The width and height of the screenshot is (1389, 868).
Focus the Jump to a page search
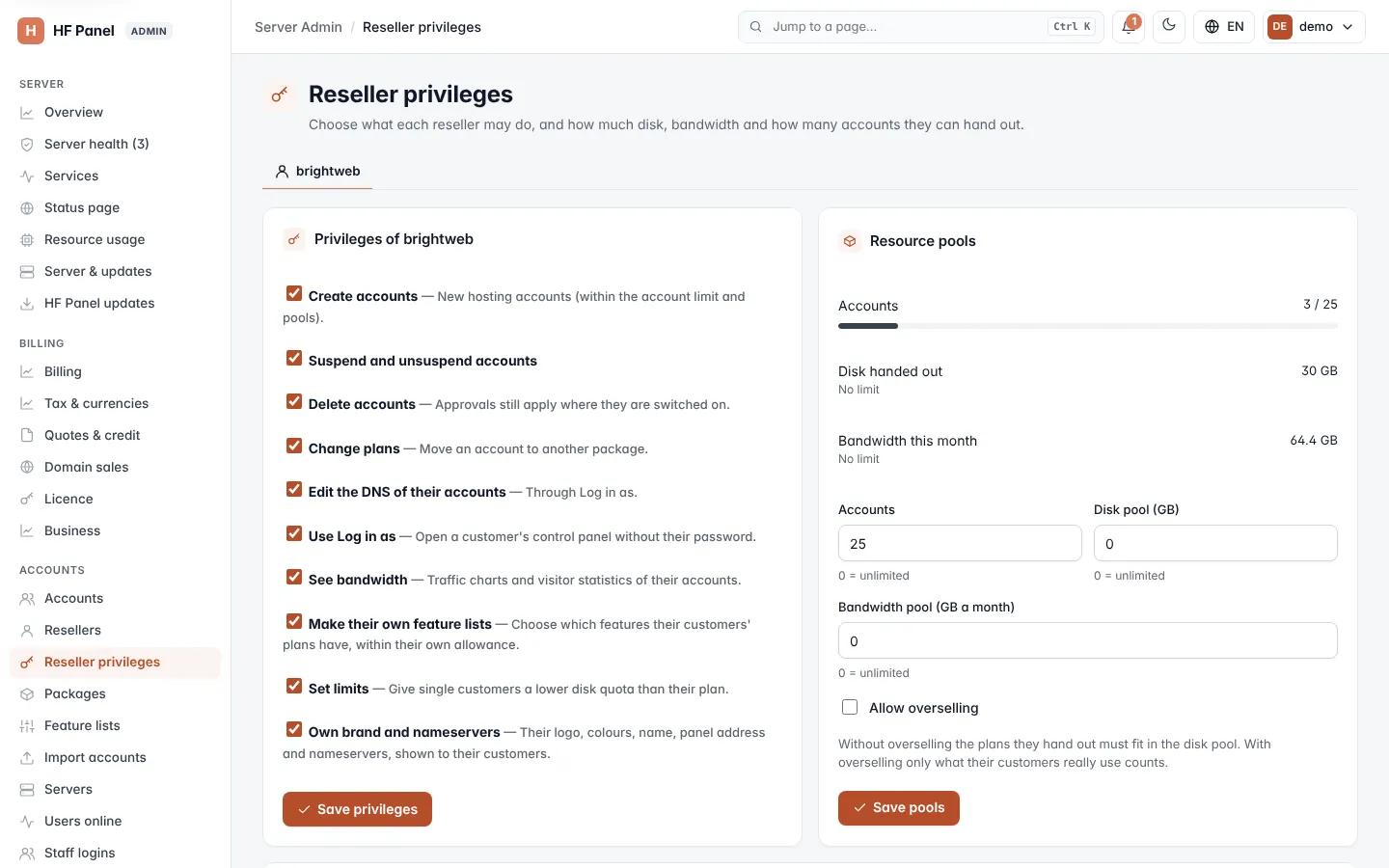click(921, 27)
